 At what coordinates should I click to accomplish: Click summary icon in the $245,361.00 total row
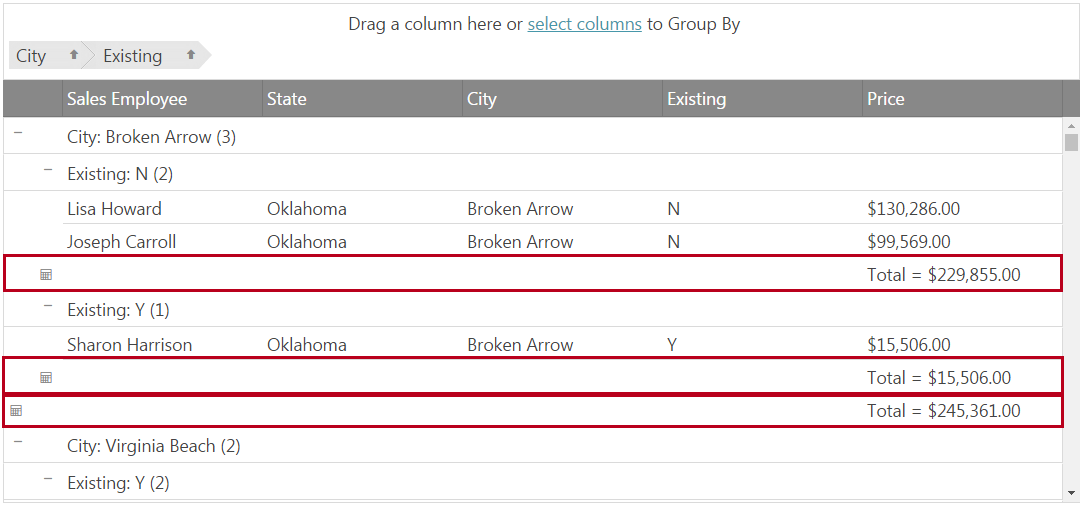point(16,411)
